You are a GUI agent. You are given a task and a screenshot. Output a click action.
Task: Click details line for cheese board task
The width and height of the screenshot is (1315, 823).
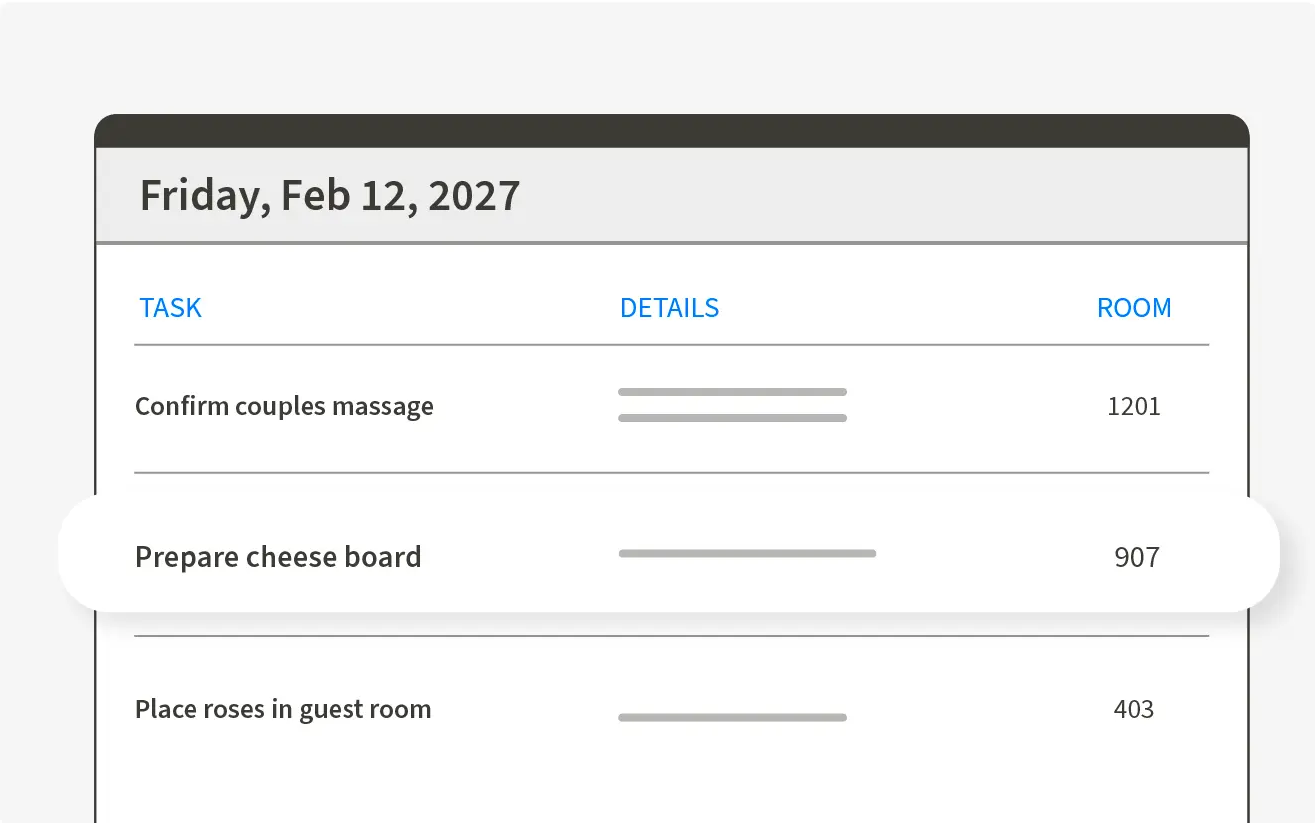[747, 553]
